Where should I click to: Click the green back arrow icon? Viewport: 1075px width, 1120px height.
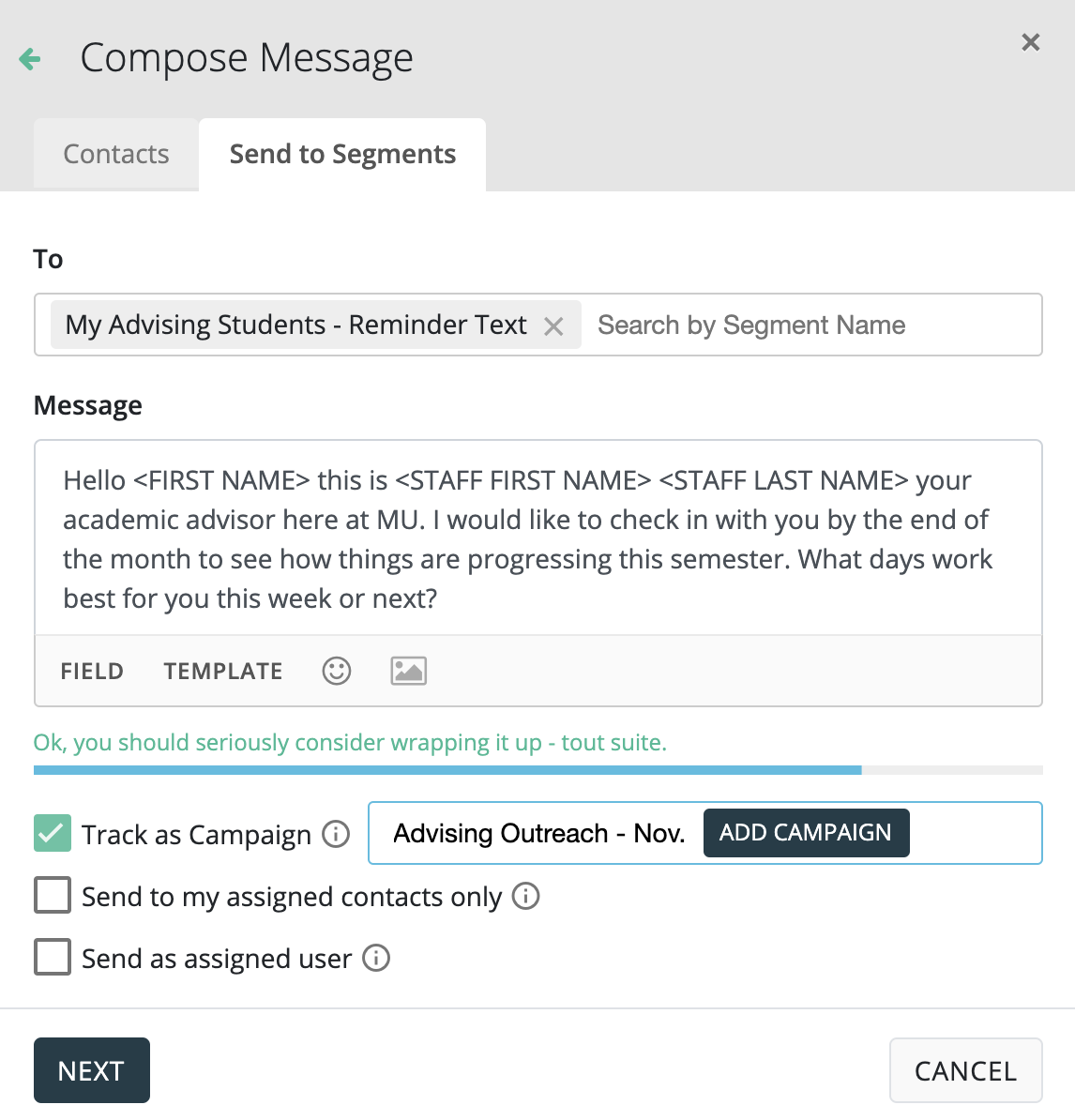pyautogui.click(x=30, y=59)
